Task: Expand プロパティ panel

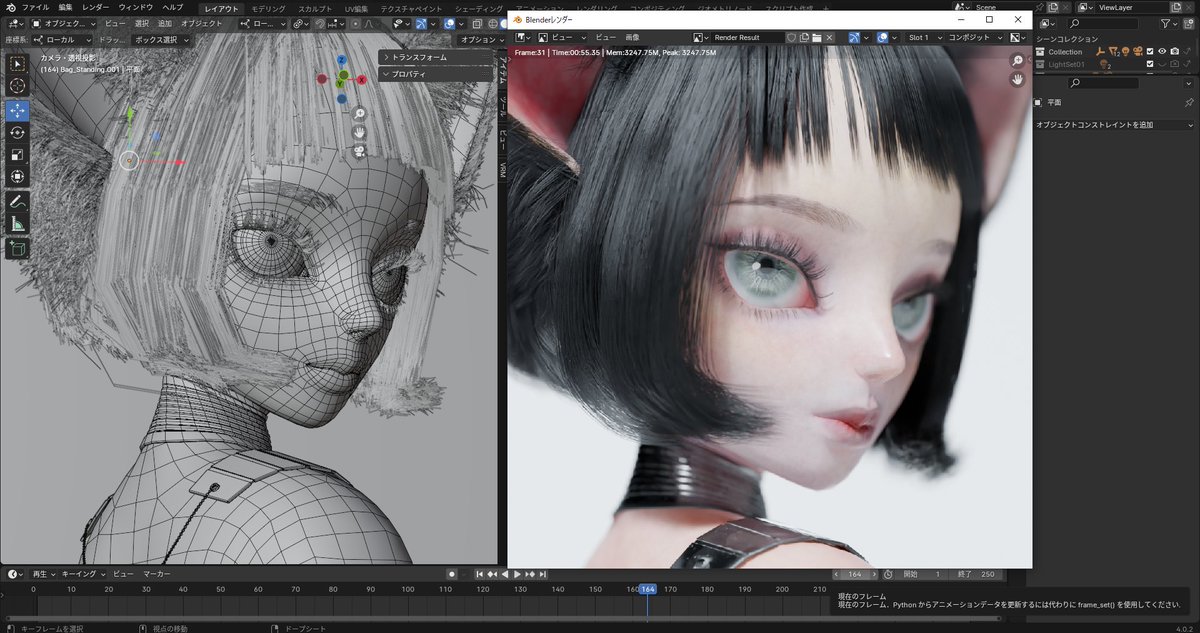Action: point(436,74)
